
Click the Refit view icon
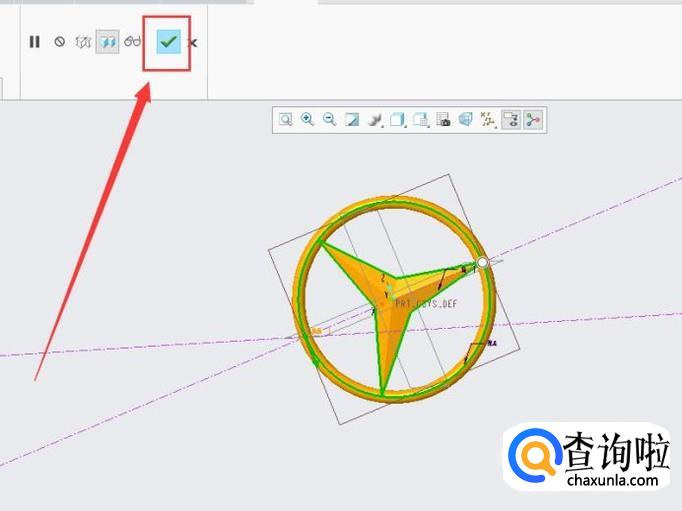coord(285,120)
